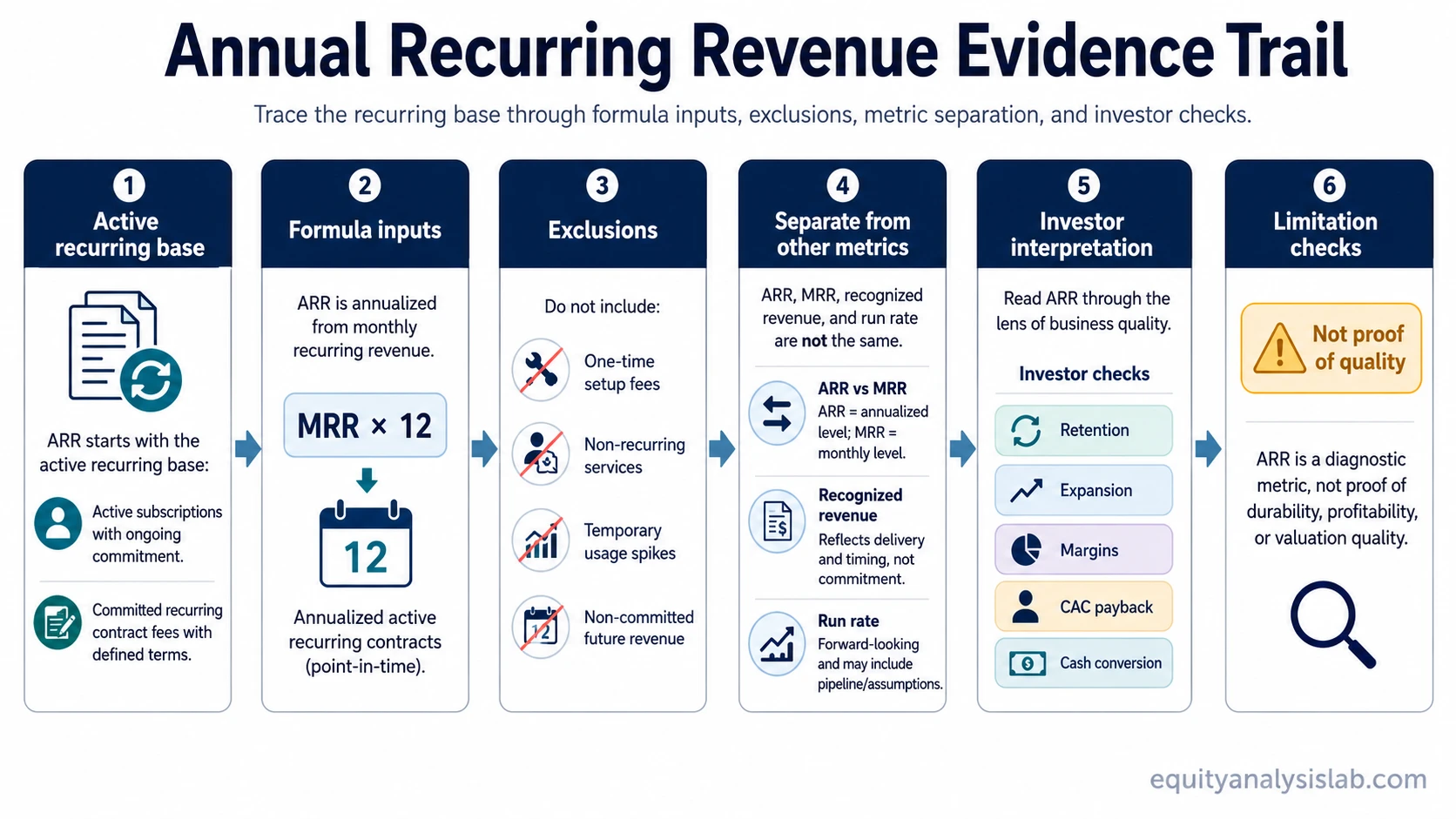The width and height of the screenshot is (1456, 819).
Task: Select the CAC payback investor check
Action: pos(1083,607)
